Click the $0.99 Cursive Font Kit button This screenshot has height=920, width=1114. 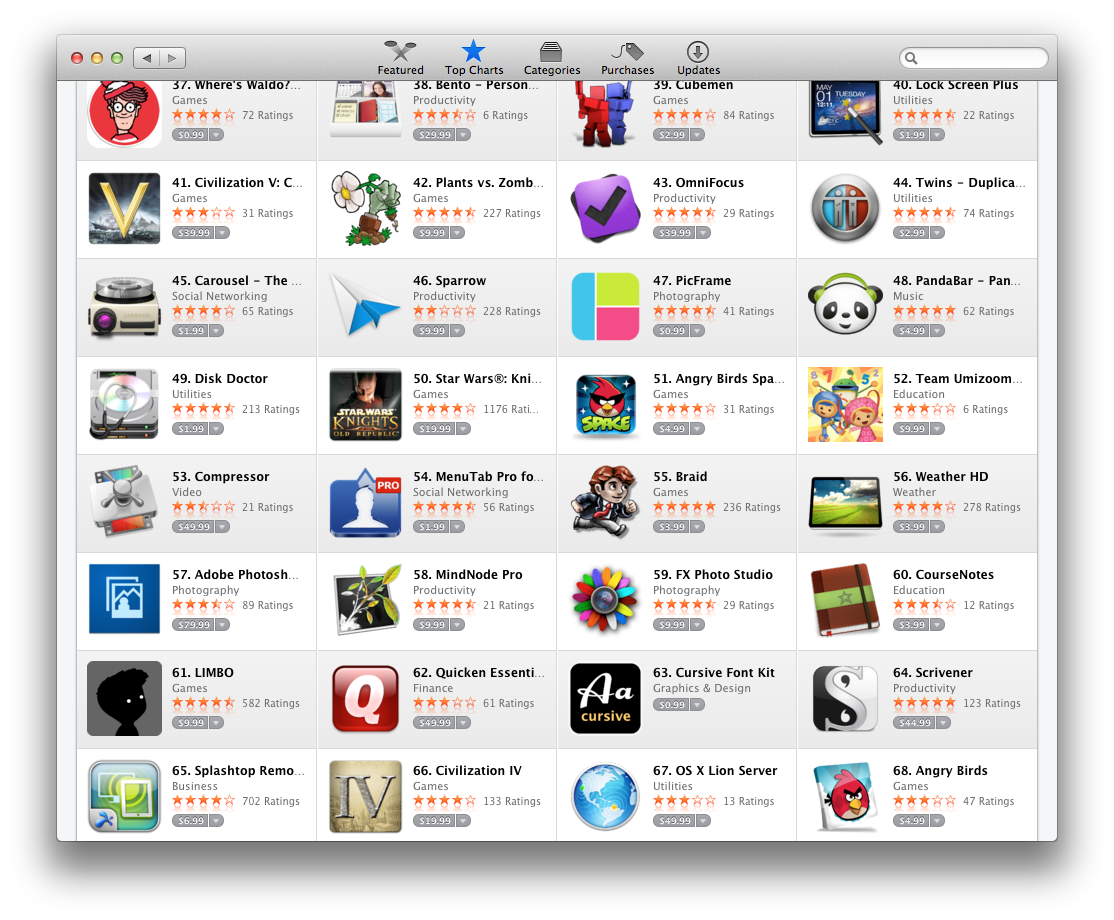(671, 705)
